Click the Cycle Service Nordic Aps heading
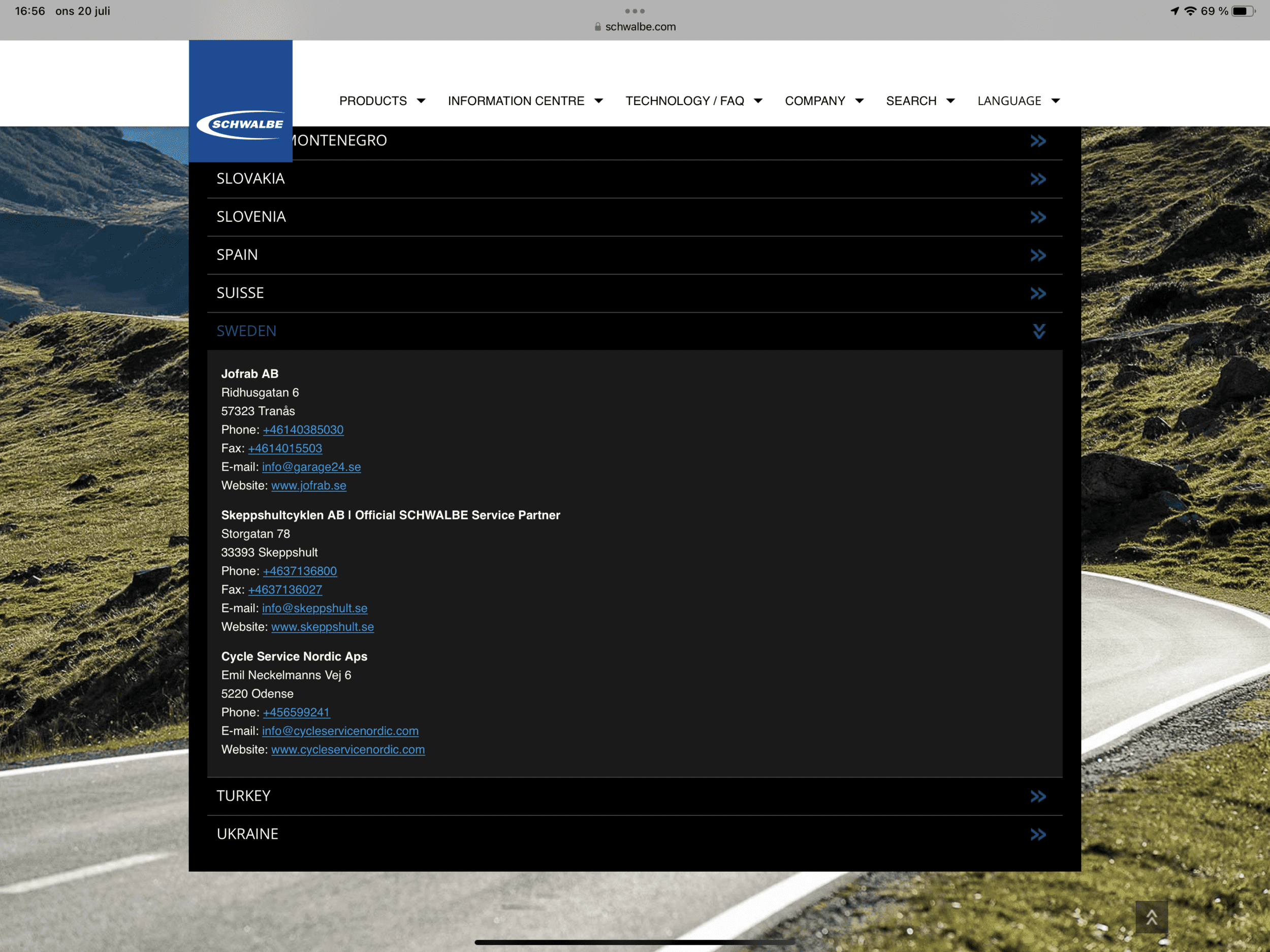The height and width of the screenshot is (952, 1270). (294, 656)
